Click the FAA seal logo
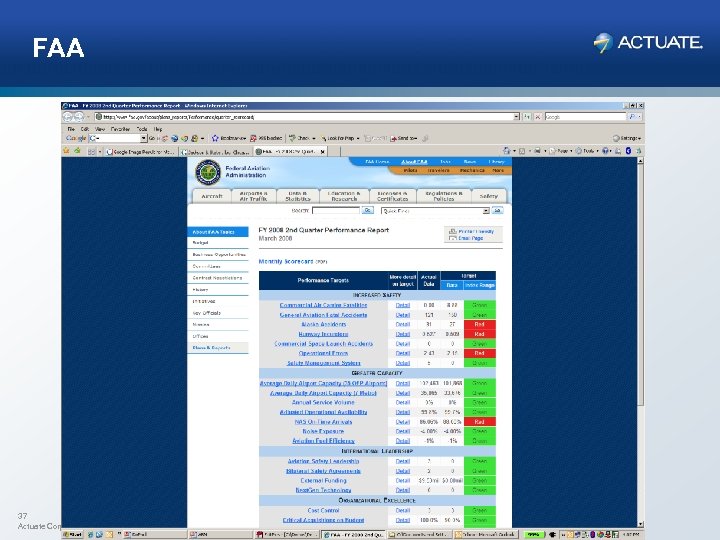Image resolution: width=720 pixels, height=540 pixels. [208, 173]
